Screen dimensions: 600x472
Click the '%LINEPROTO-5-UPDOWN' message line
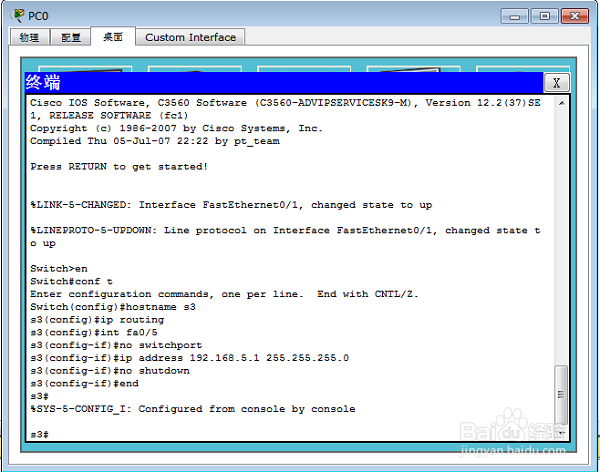(x=285, y=237)
